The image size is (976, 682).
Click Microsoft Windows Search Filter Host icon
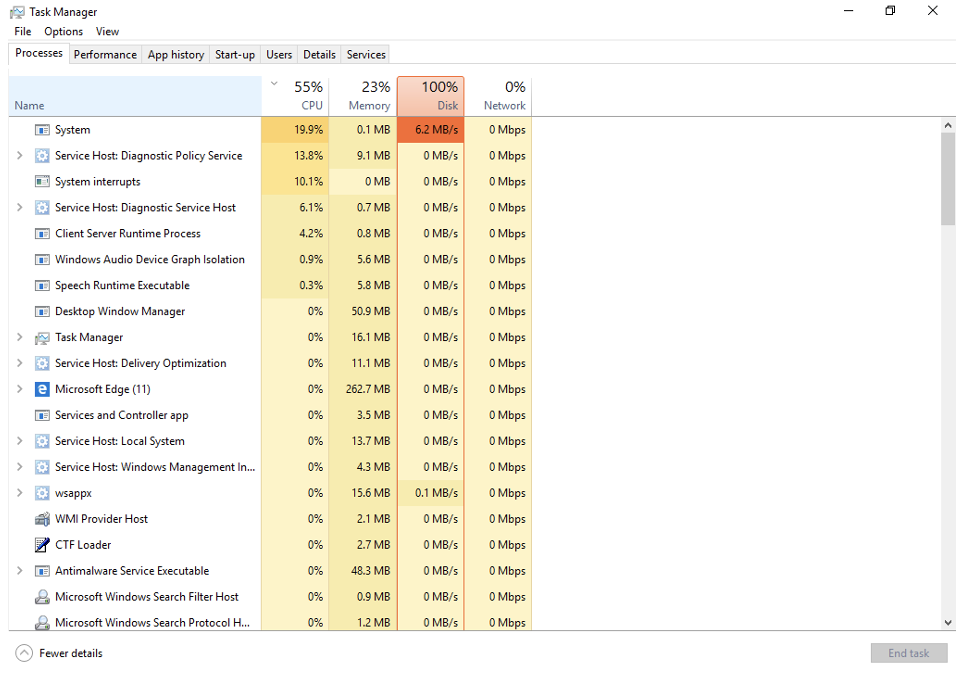point(42,597)
